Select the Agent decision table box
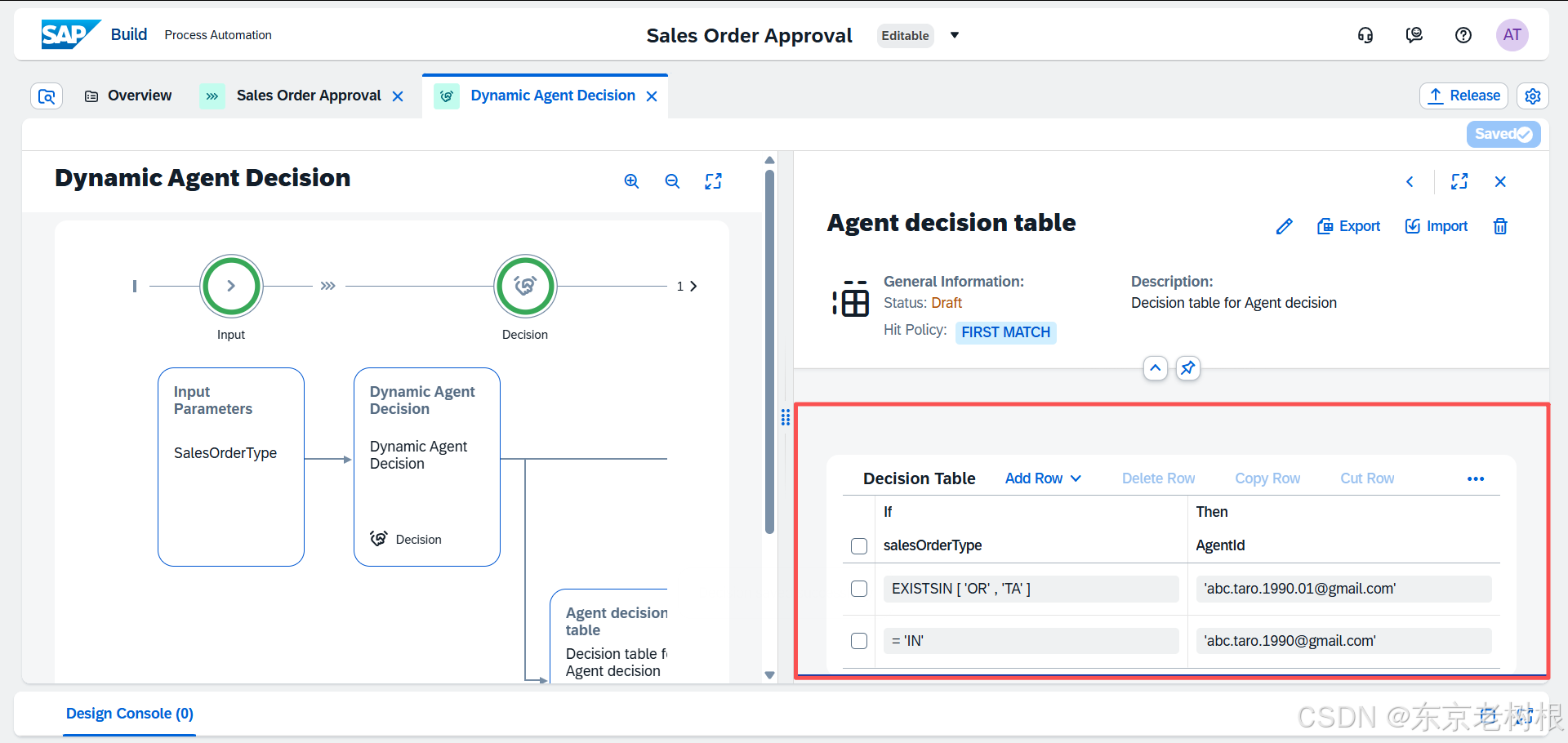The width and height of the screenshot is (1568, 743). coord(608,636)
